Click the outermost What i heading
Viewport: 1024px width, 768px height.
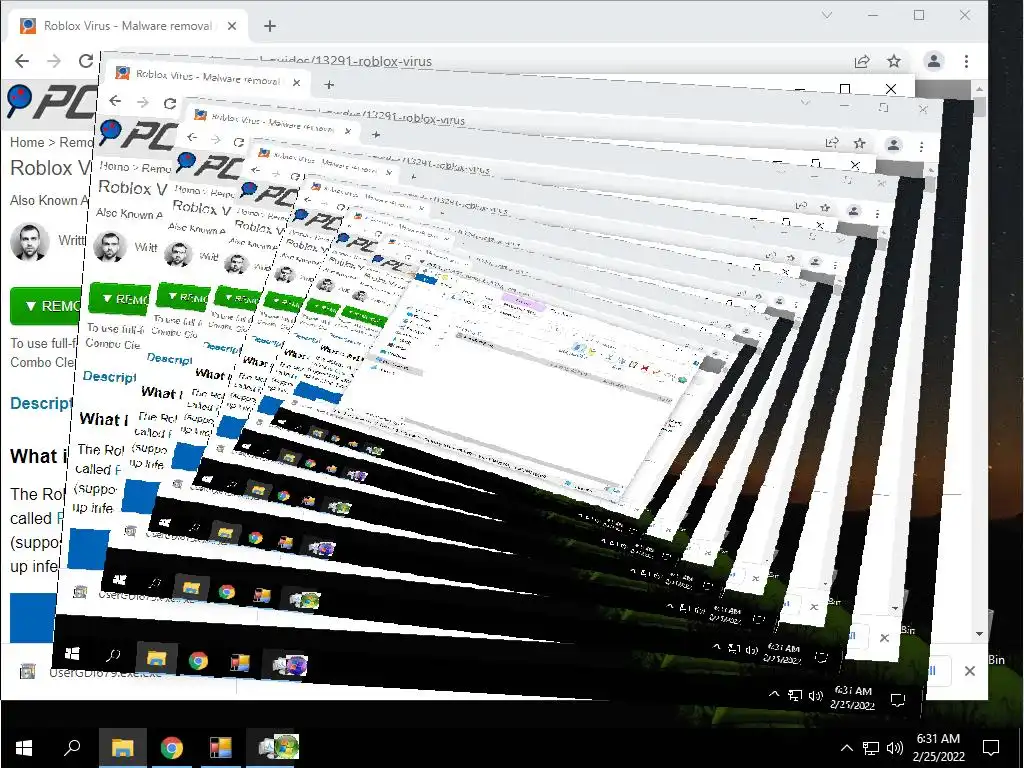coord(39,456)
